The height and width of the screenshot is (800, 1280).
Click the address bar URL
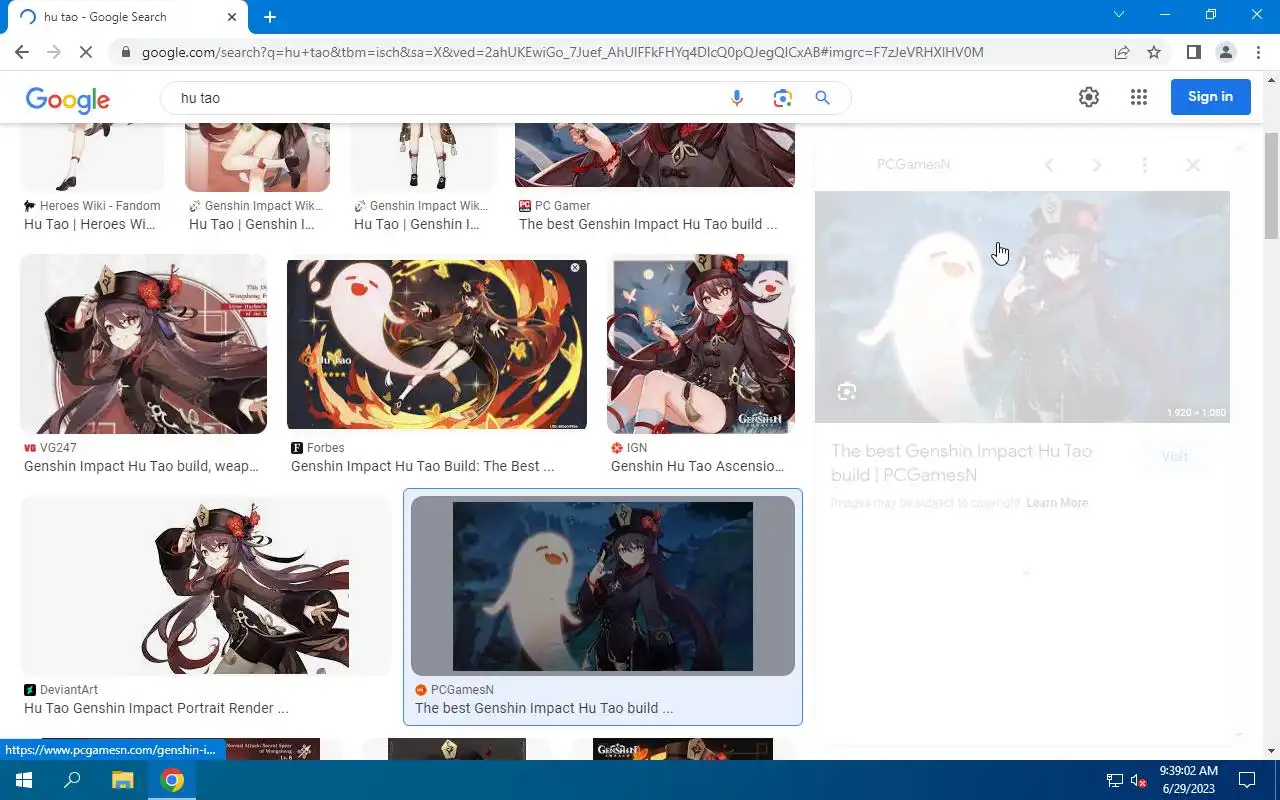tap(562, 52)
